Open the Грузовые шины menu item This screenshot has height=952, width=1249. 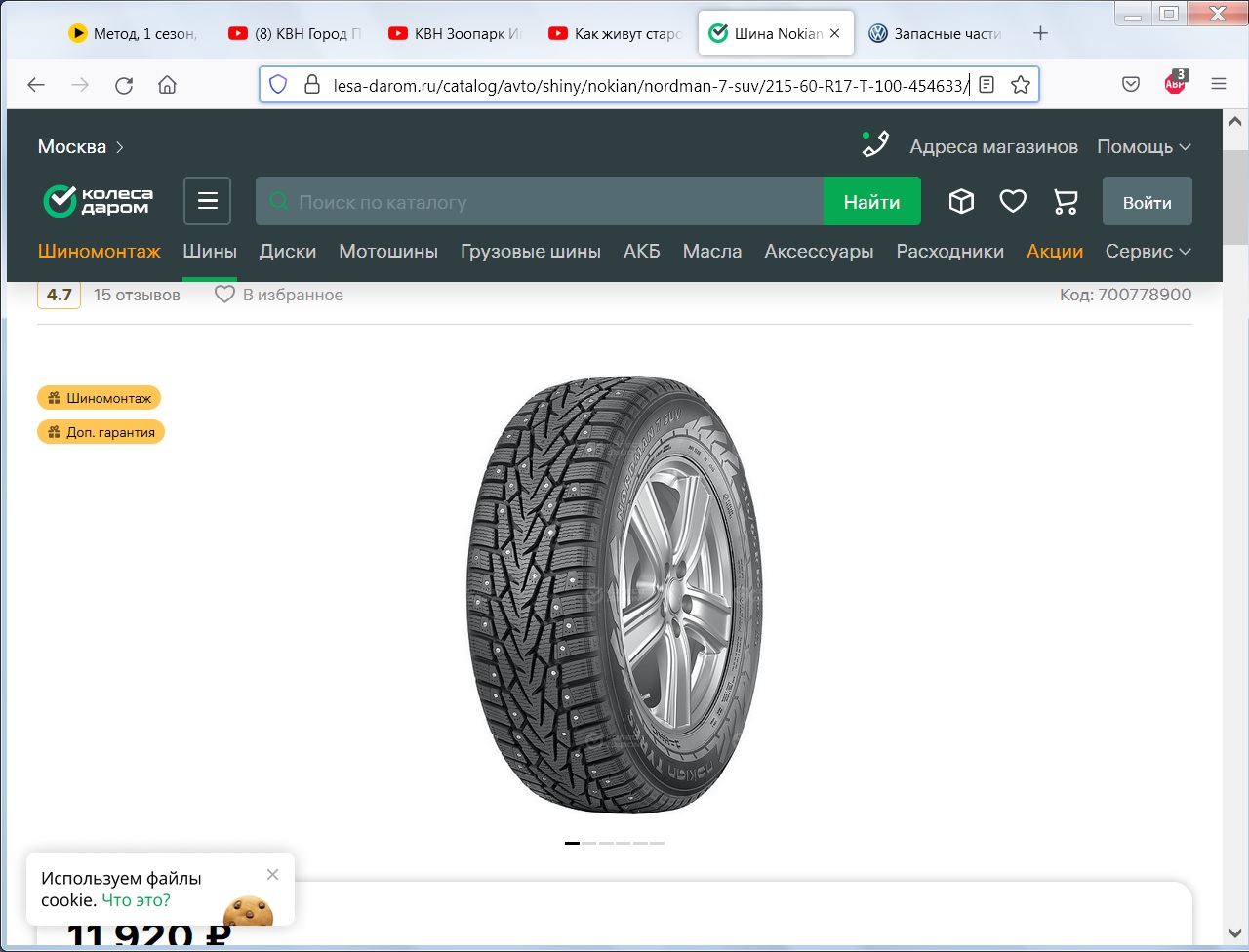pyautogui.click(x=531, y=251)
